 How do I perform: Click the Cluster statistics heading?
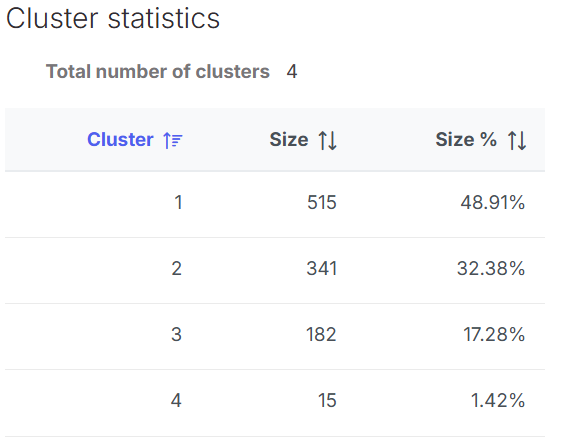(x=113, y=18)
